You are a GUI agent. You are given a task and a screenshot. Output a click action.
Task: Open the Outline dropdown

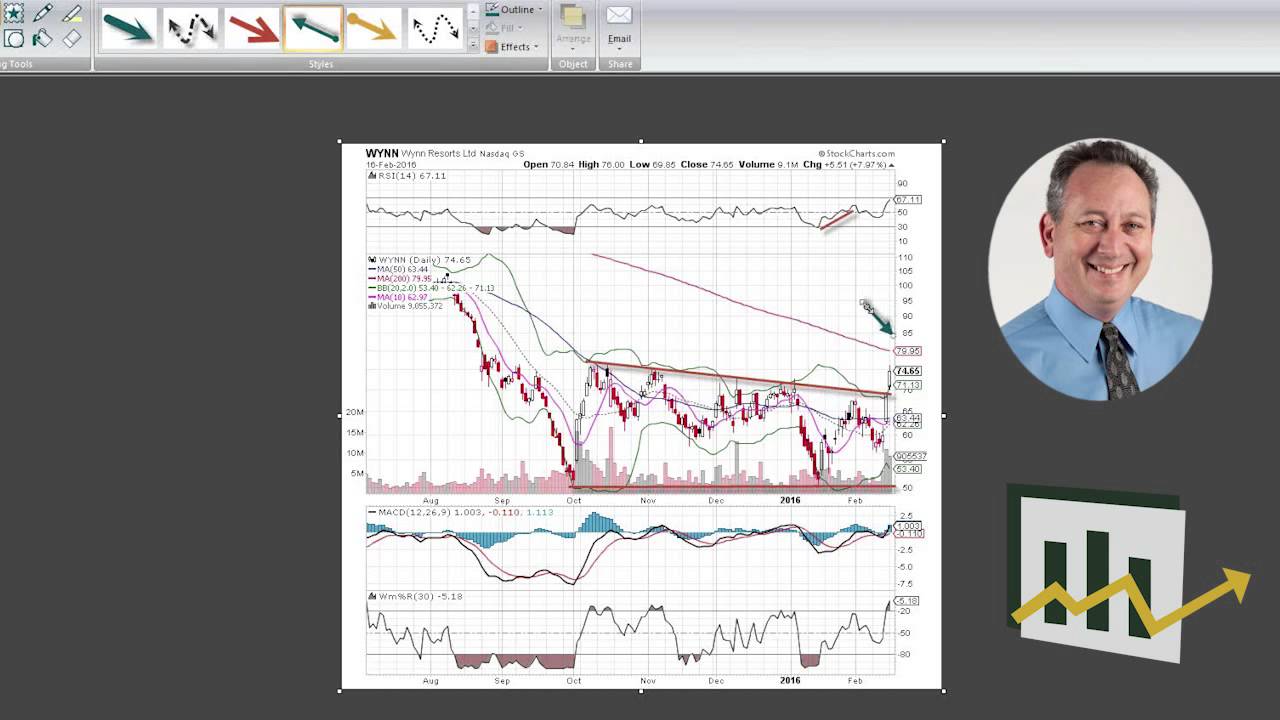tap(514, 10)
